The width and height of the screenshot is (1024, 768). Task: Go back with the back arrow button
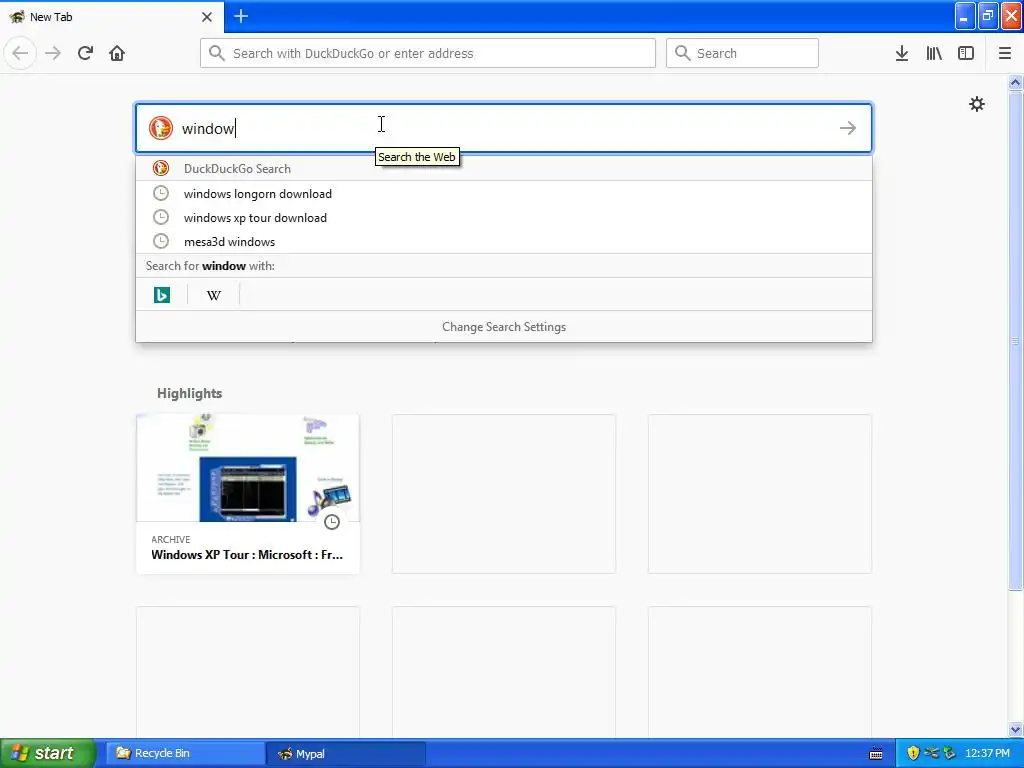[x=20, y=53]
